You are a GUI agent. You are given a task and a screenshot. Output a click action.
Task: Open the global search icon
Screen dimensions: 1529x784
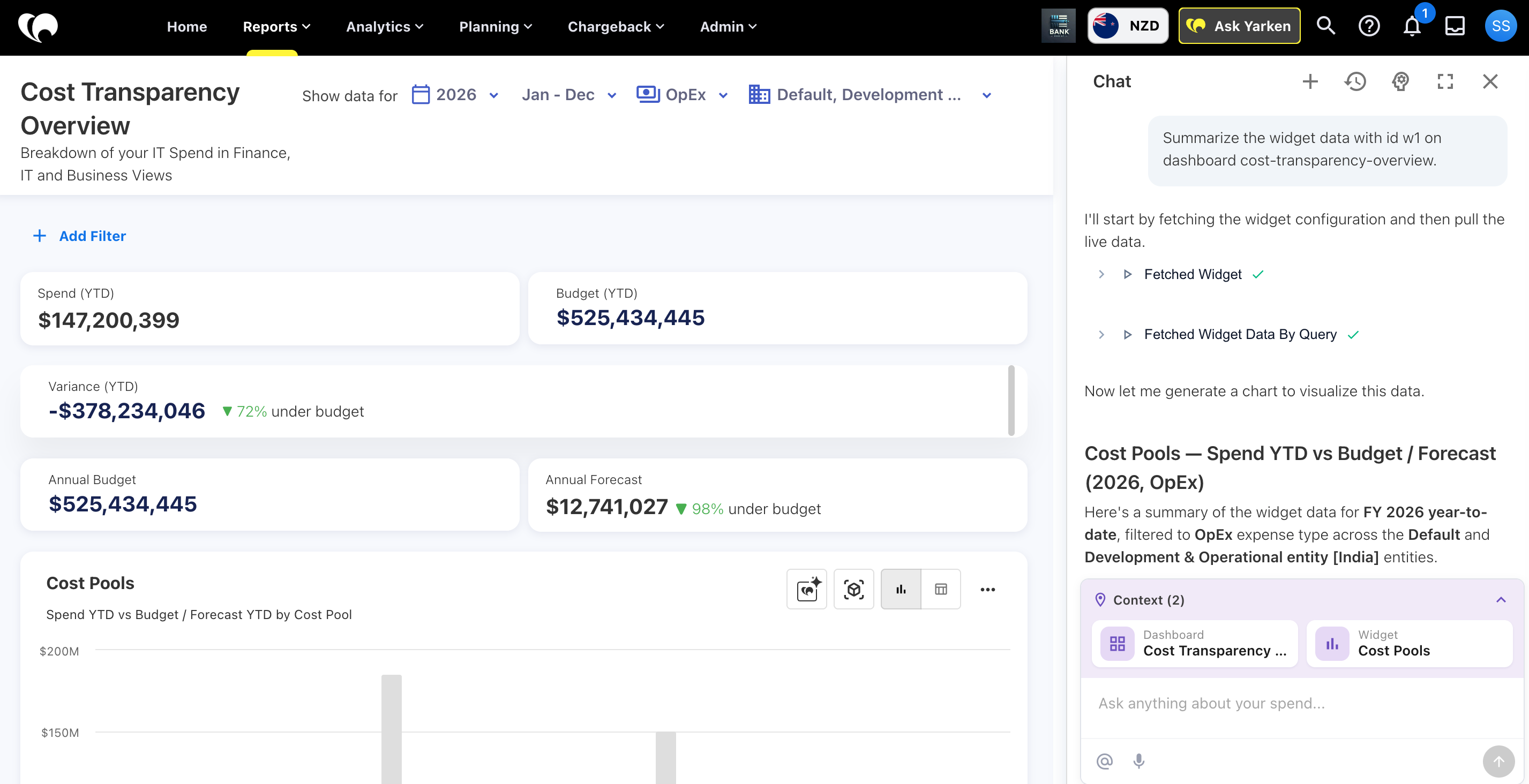[1325, 26]
